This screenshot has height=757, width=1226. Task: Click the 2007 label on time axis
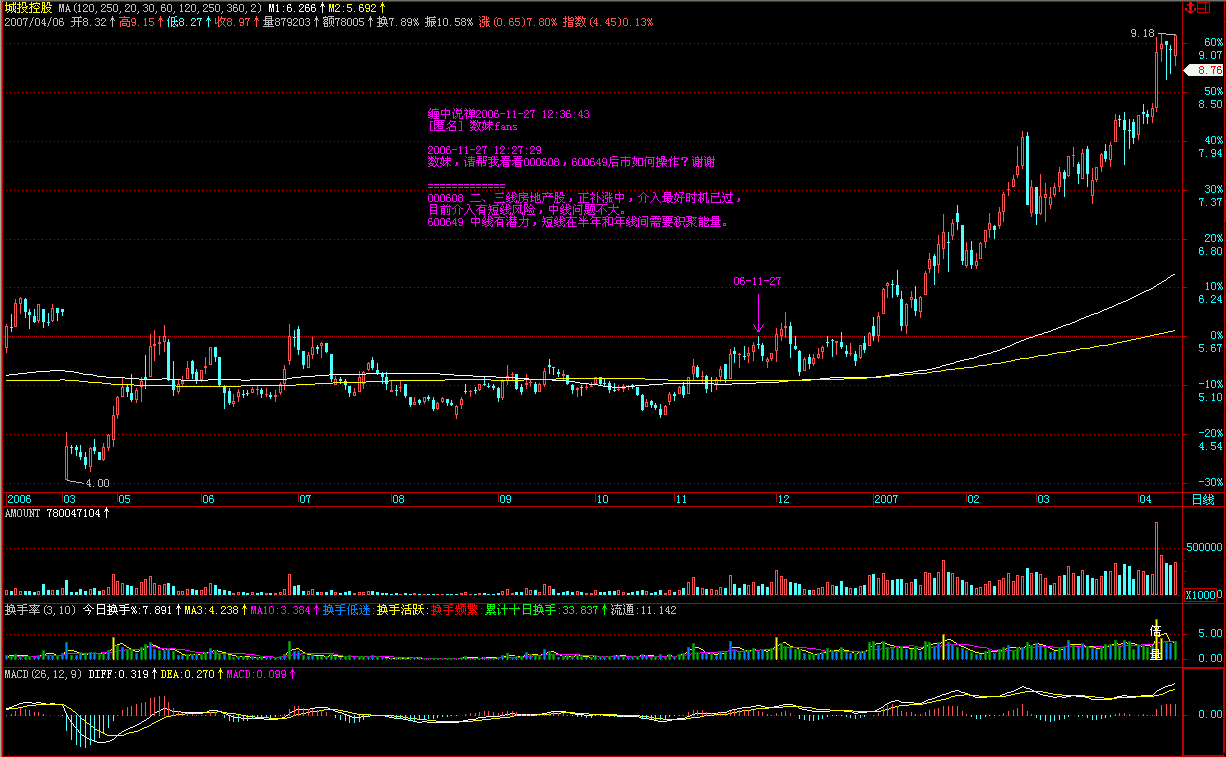(888, 498)
